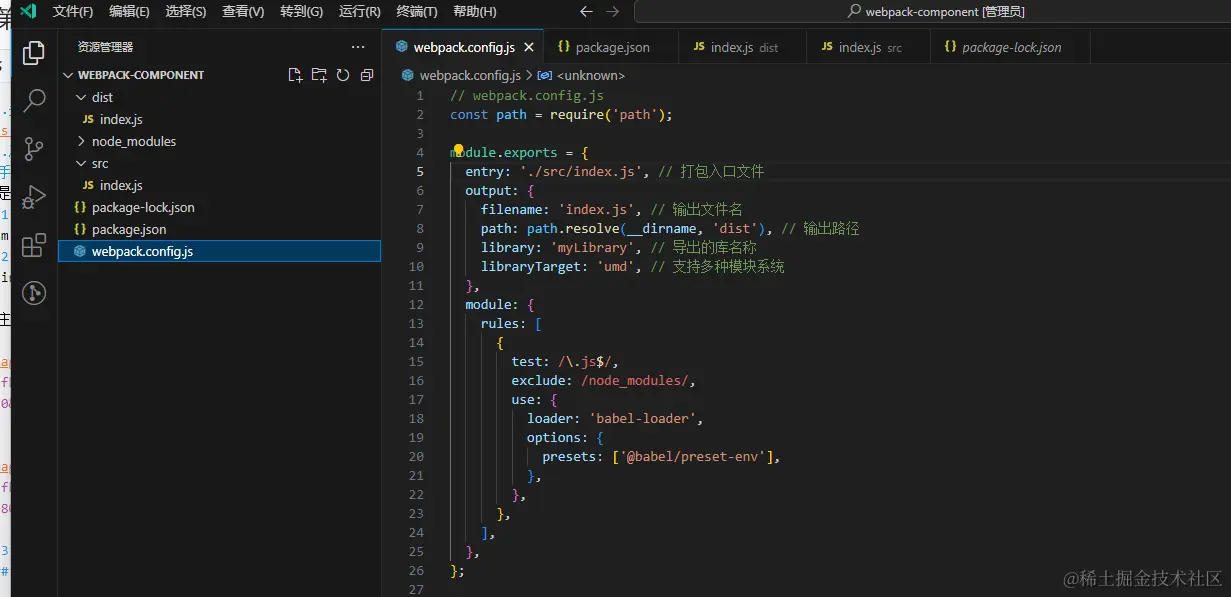This screenshot has height=597, width=1231.
Task: Collapse all folders in explorer
Action: 367,75
